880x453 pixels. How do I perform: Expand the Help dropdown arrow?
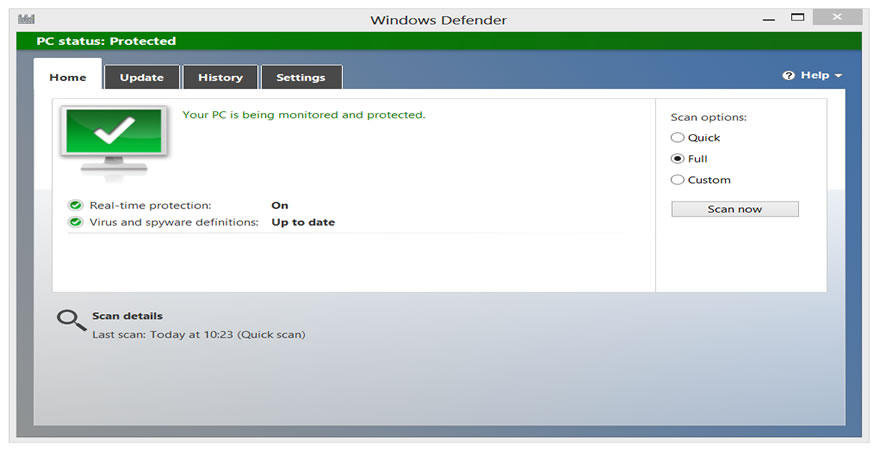coord(838,76)
